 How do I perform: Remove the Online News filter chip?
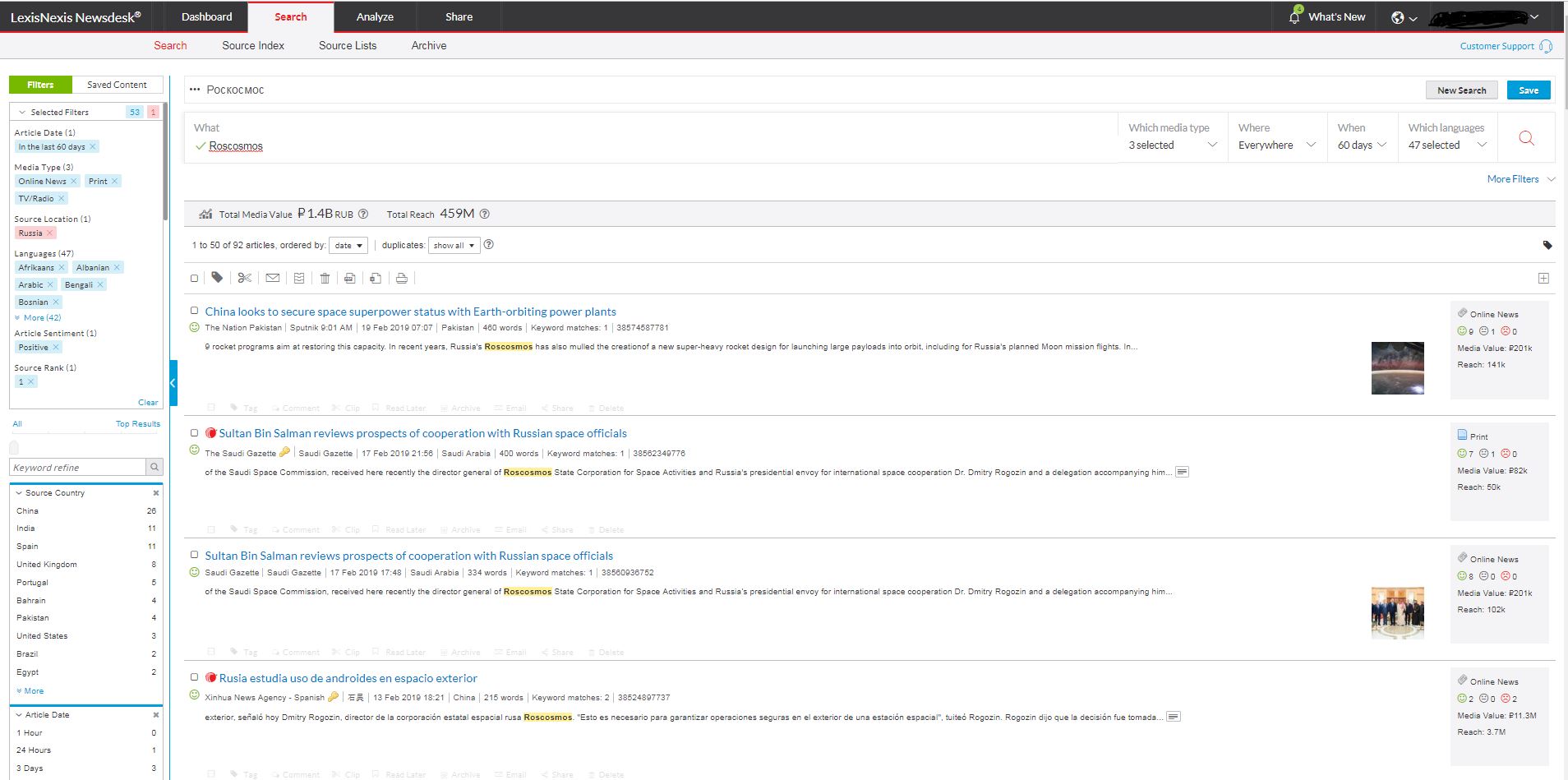74,181
